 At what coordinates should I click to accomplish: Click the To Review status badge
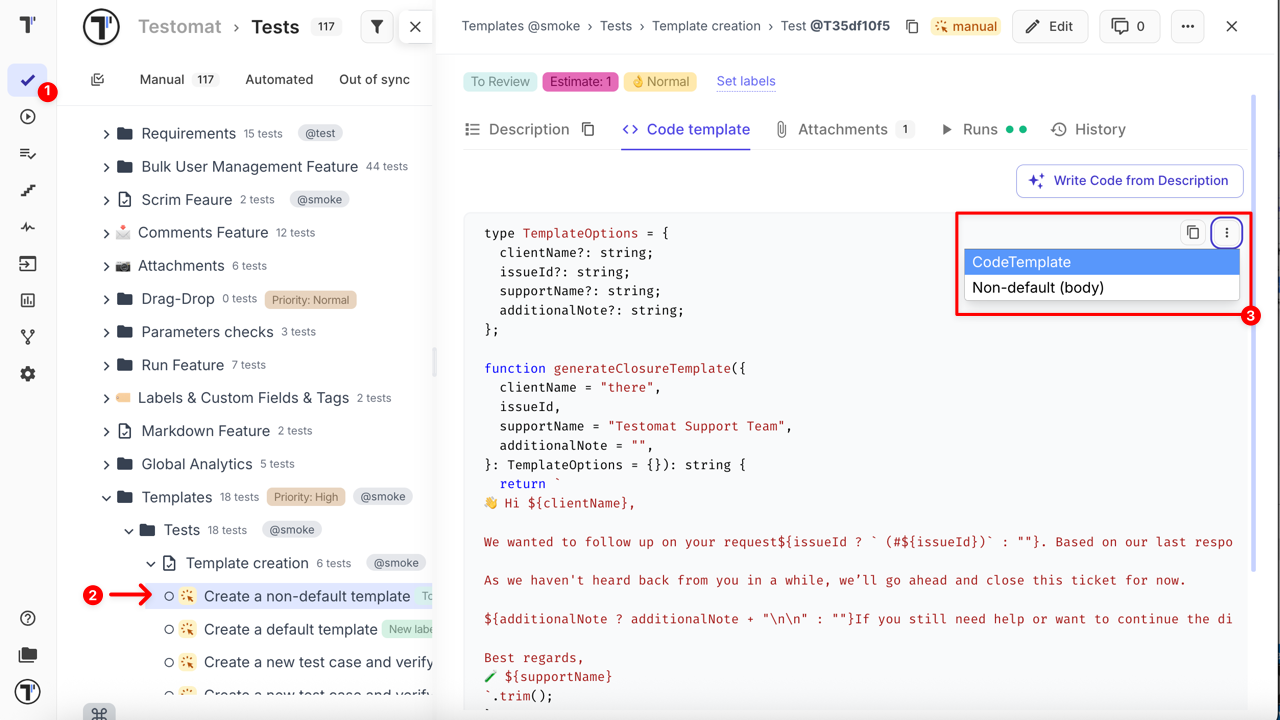[500, 81]
